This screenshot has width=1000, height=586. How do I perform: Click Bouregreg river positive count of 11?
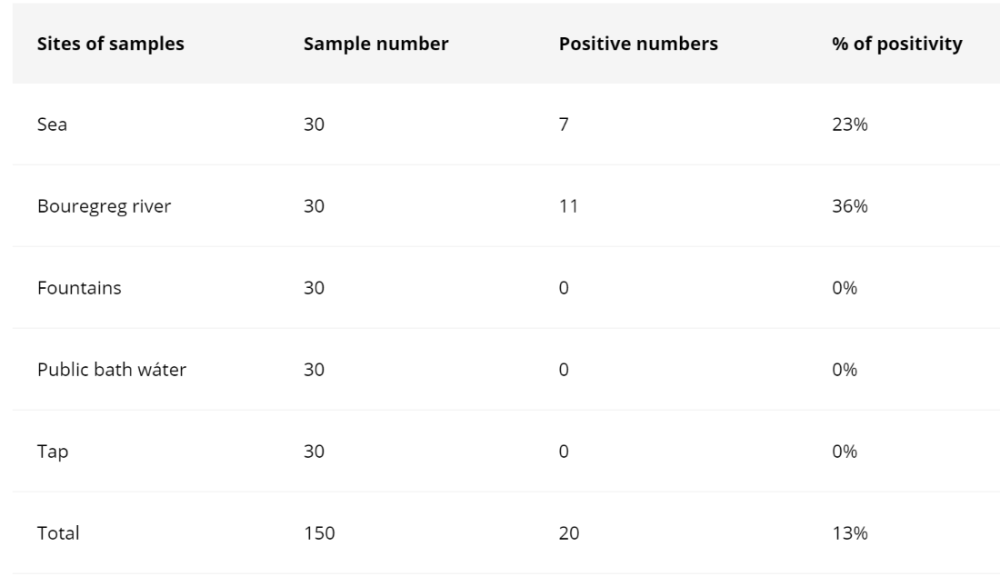(x=568, y=206)
